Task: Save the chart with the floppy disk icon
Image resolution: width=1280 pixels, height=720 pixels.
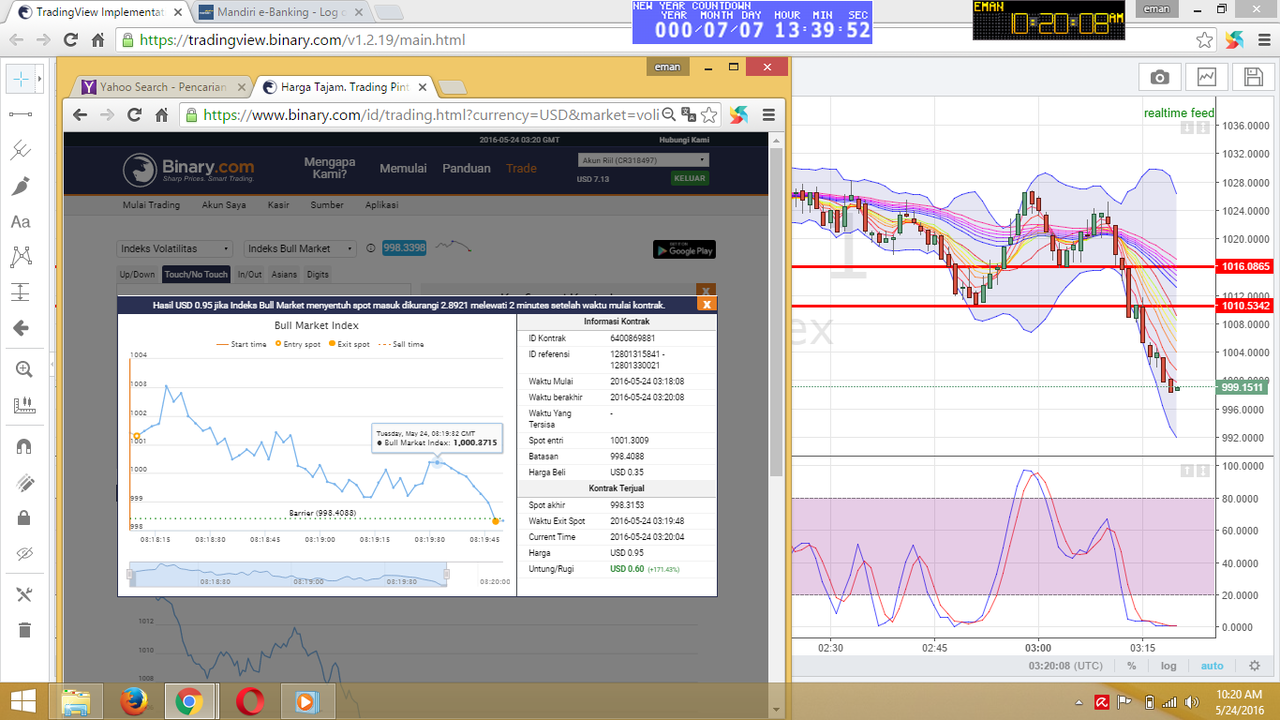Action: pos(1253,77)
